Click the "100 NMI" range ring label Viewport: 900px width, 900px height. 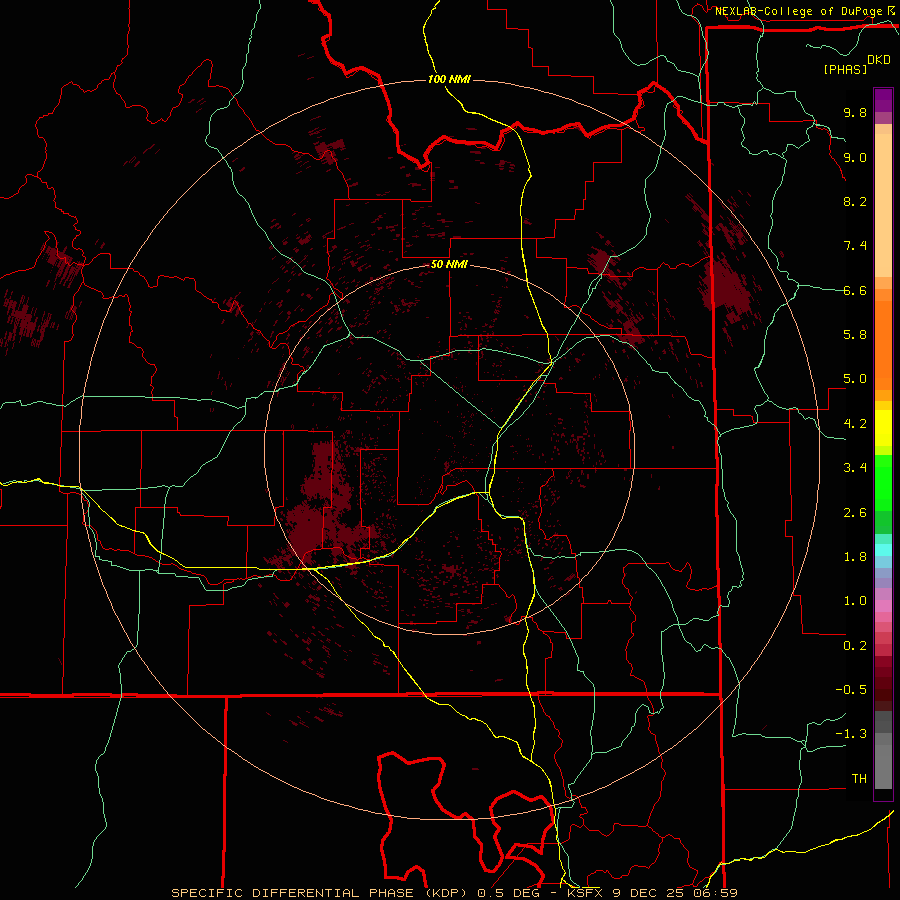point(449,79)
